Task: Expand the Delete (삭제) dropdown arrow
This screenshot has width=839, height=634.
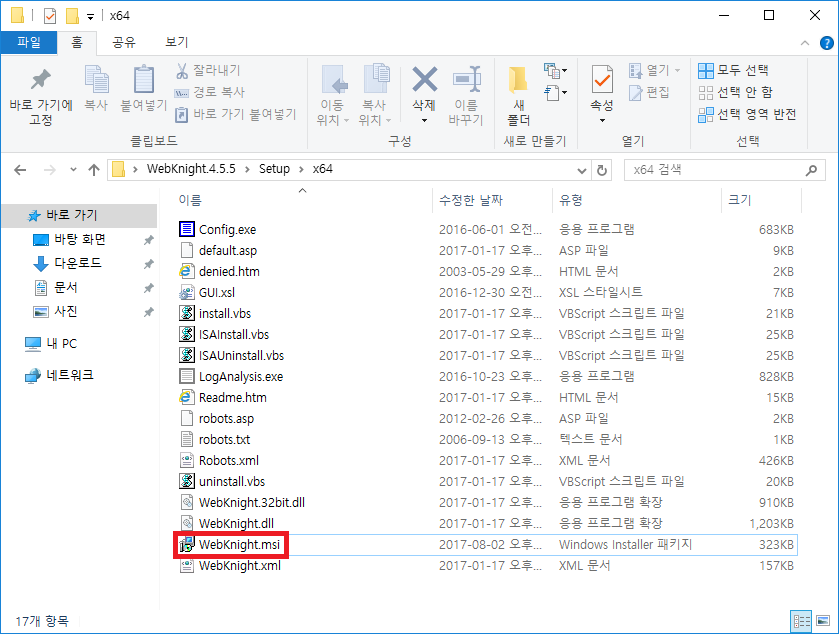Action: pos(424,121)
